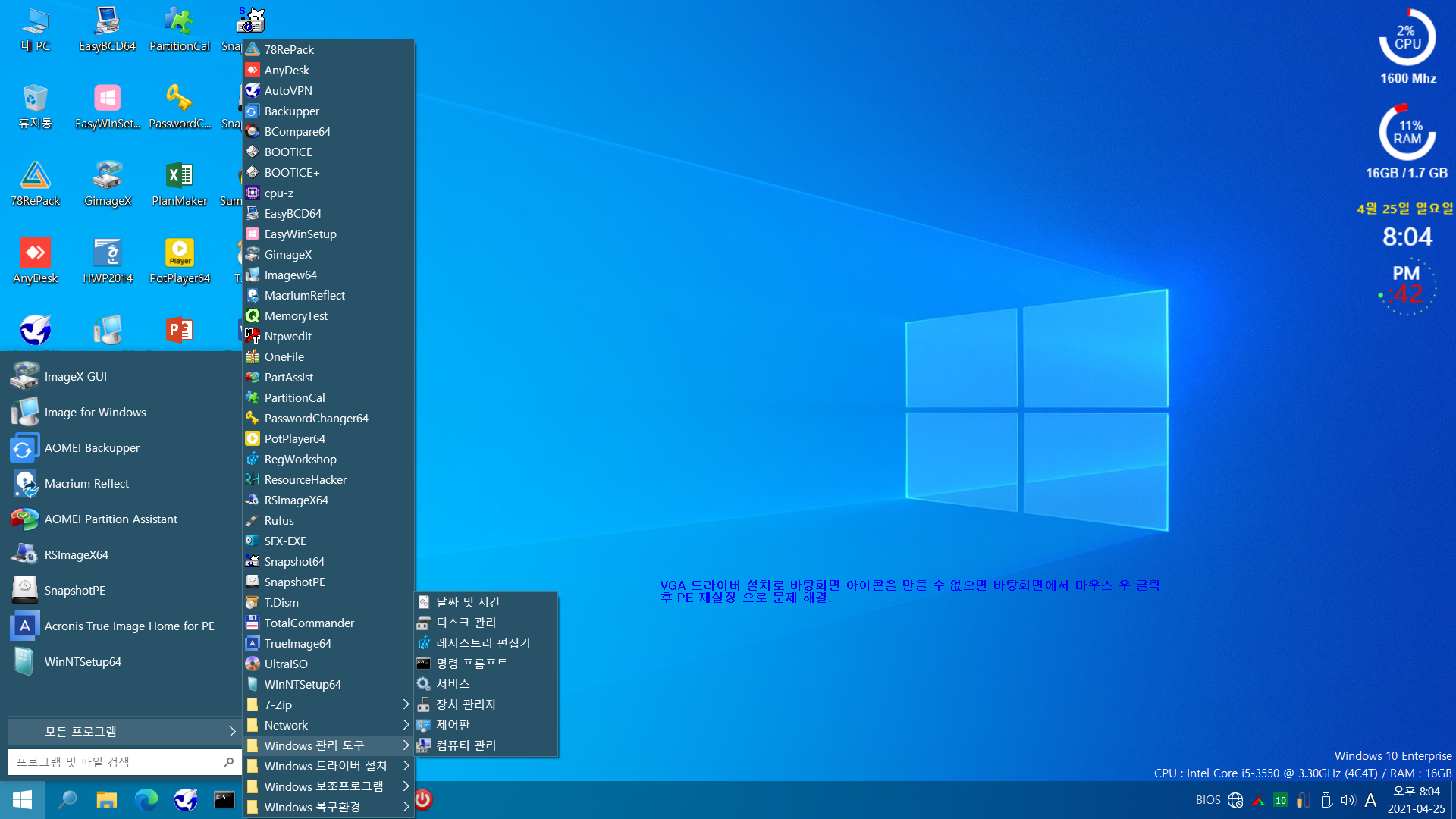Viewport: 1456px width, 819px height.
Task: Open cpu-z from the program list
Action: [329, 193]
